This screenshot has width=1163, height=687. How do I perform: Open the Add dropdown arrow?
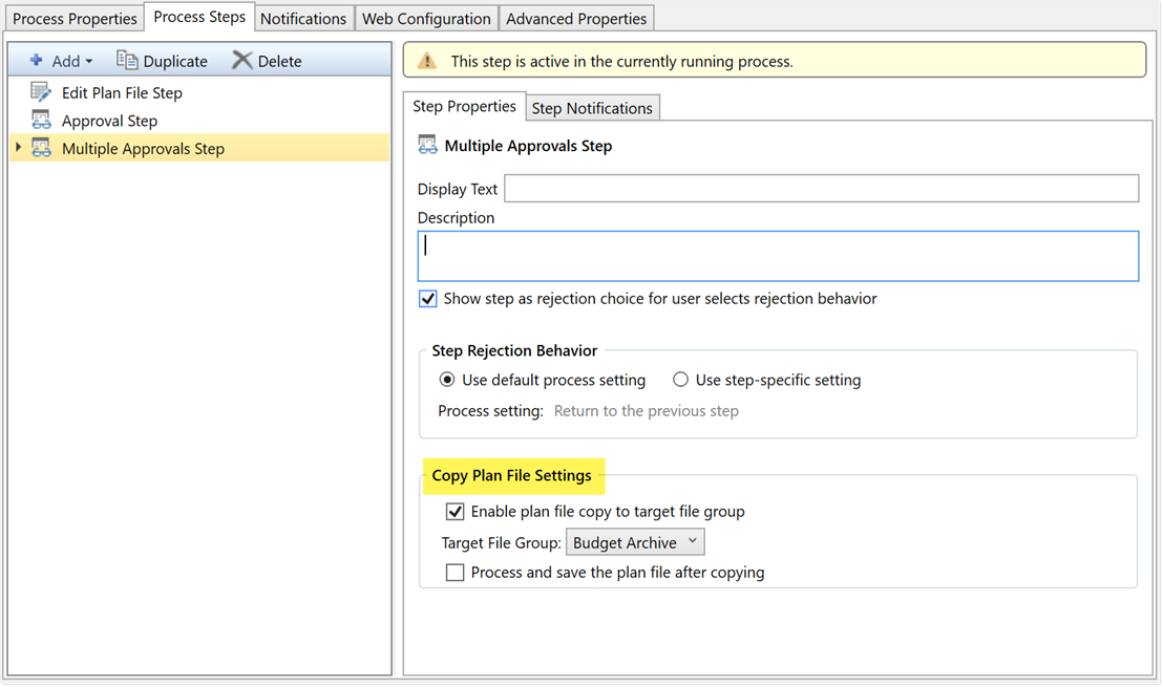(x=90, y=62)
